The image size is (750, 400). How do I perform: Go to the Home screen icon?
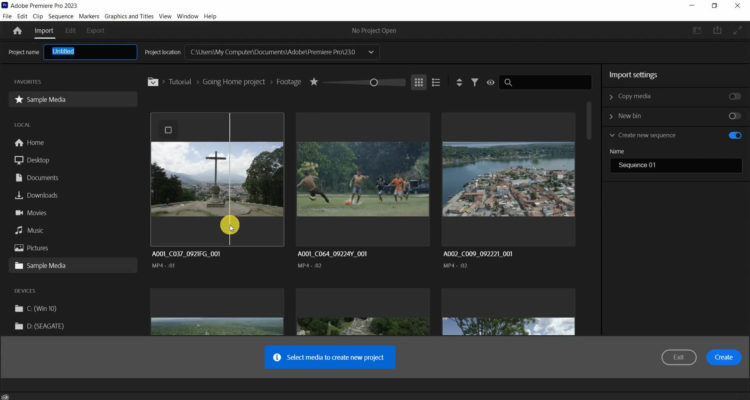[x=18, y=31]
